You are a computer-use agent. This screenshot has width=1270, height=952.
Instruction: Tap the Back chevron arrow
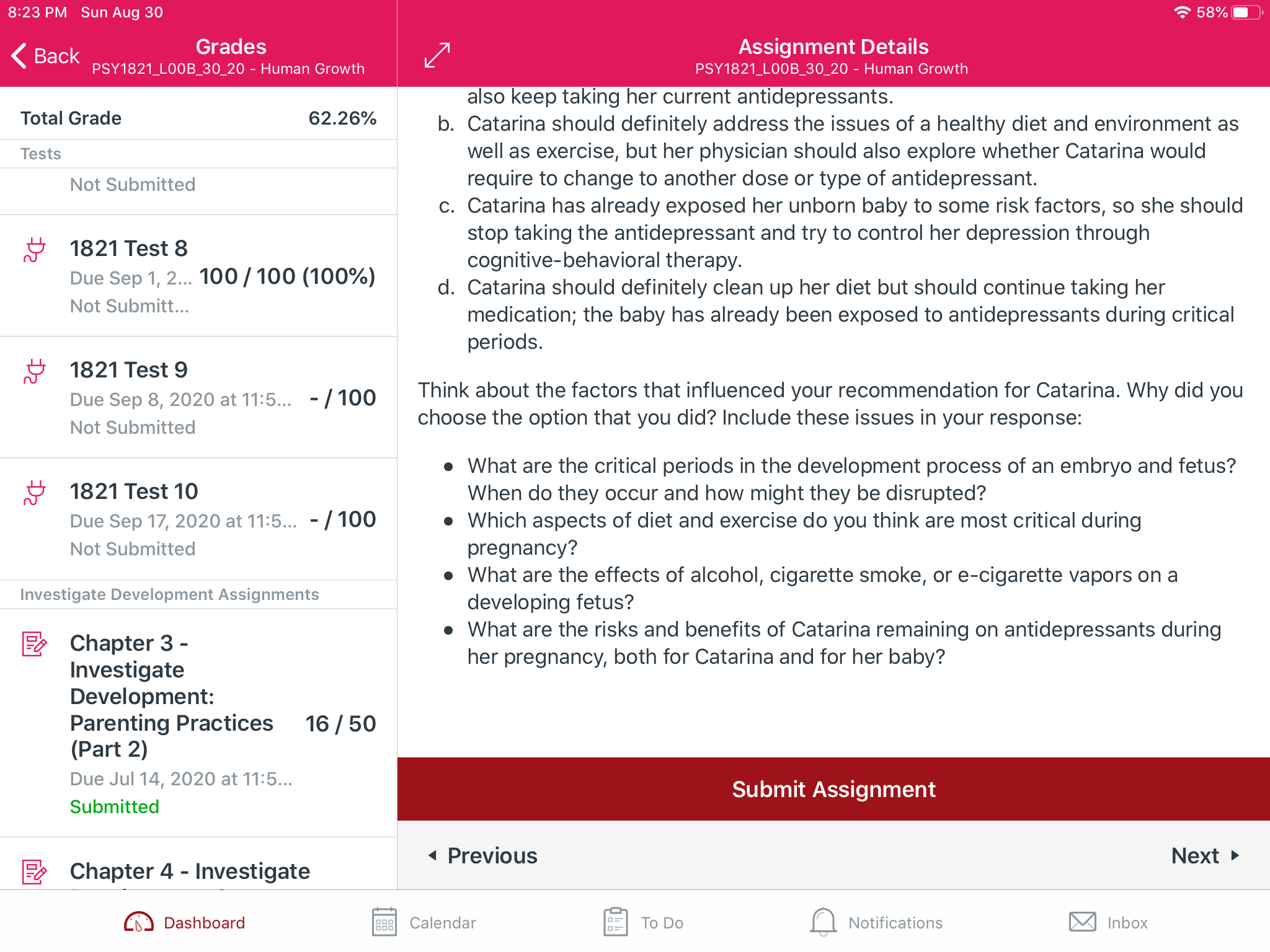19,56
